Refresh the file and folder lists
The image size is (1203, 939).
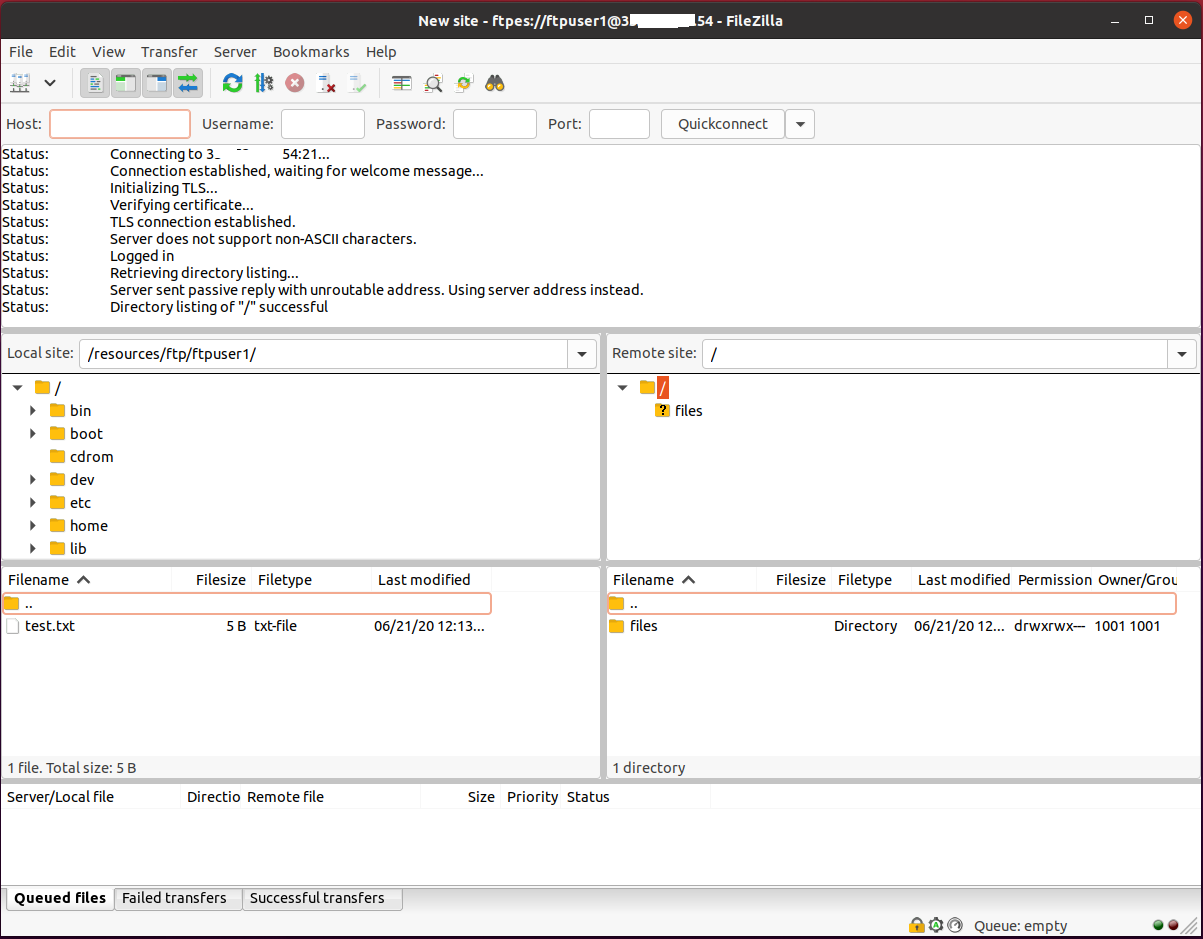click(233, 83)
